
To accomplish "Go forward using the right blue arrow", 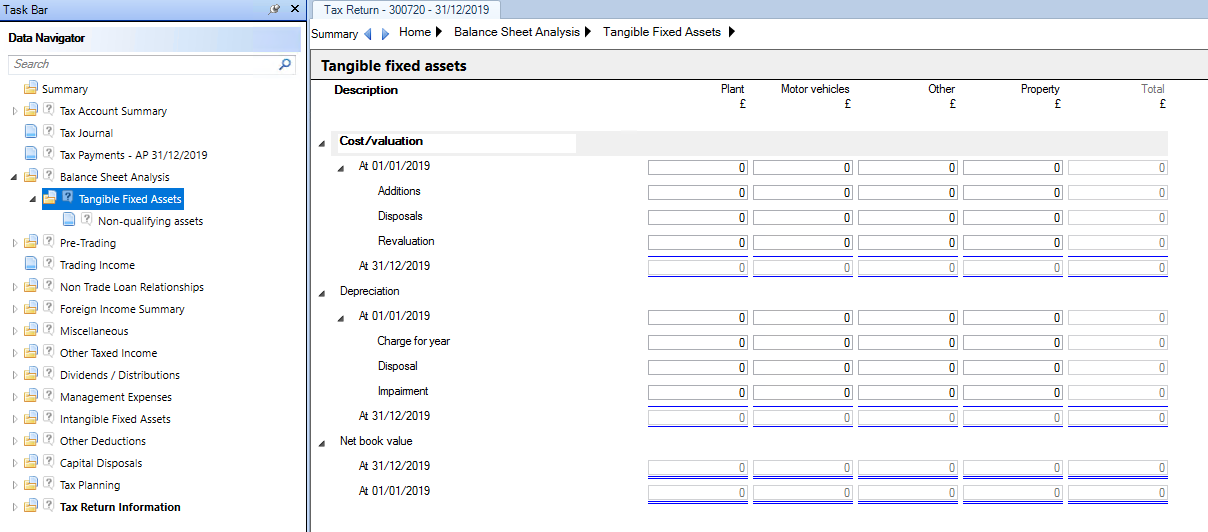I will click(385, 34).
